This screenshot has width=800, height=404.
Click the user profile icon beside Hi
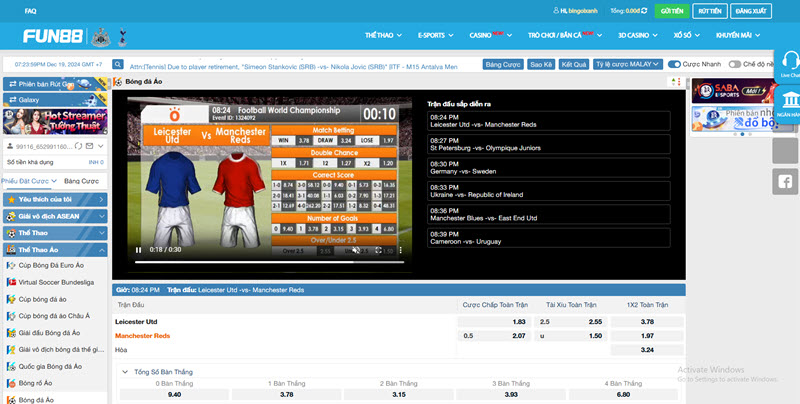(556, 11)
